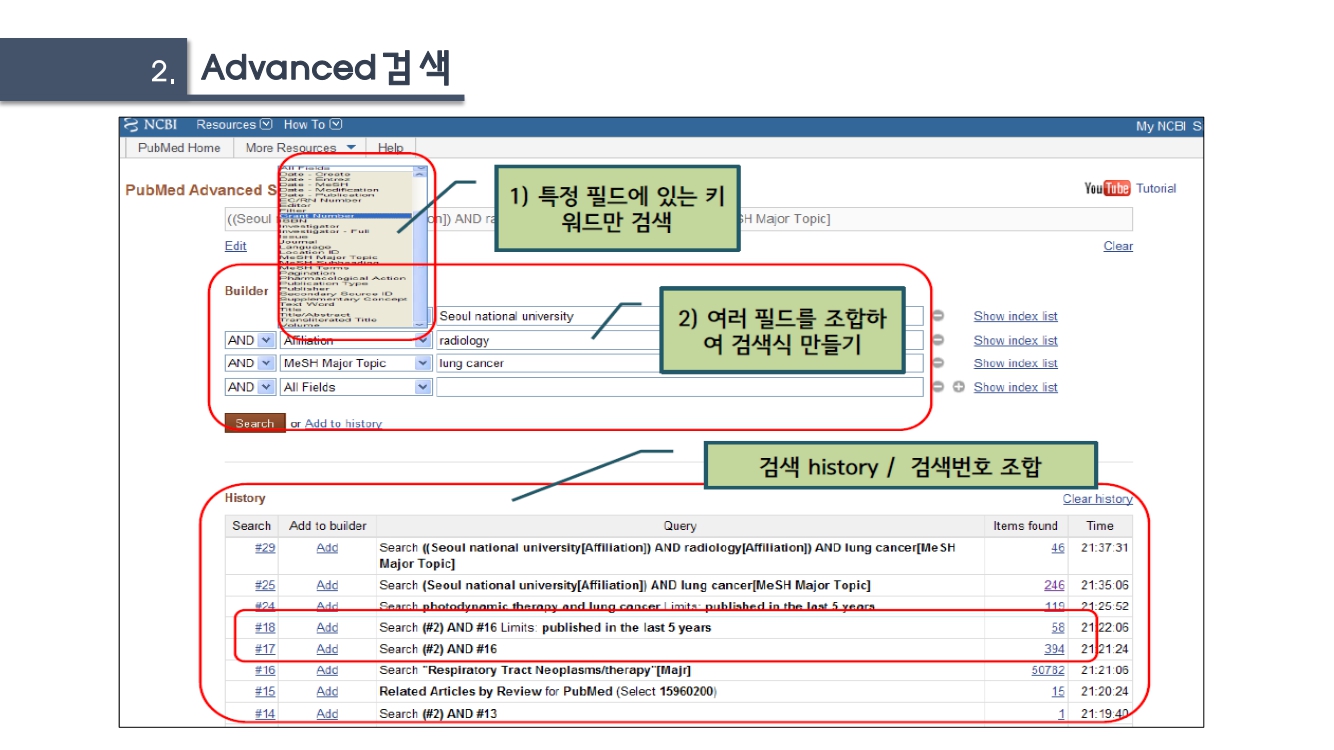Screen dimensions: 1334x750
Task: Add search #16 to the builder
Action: point(327,670)
